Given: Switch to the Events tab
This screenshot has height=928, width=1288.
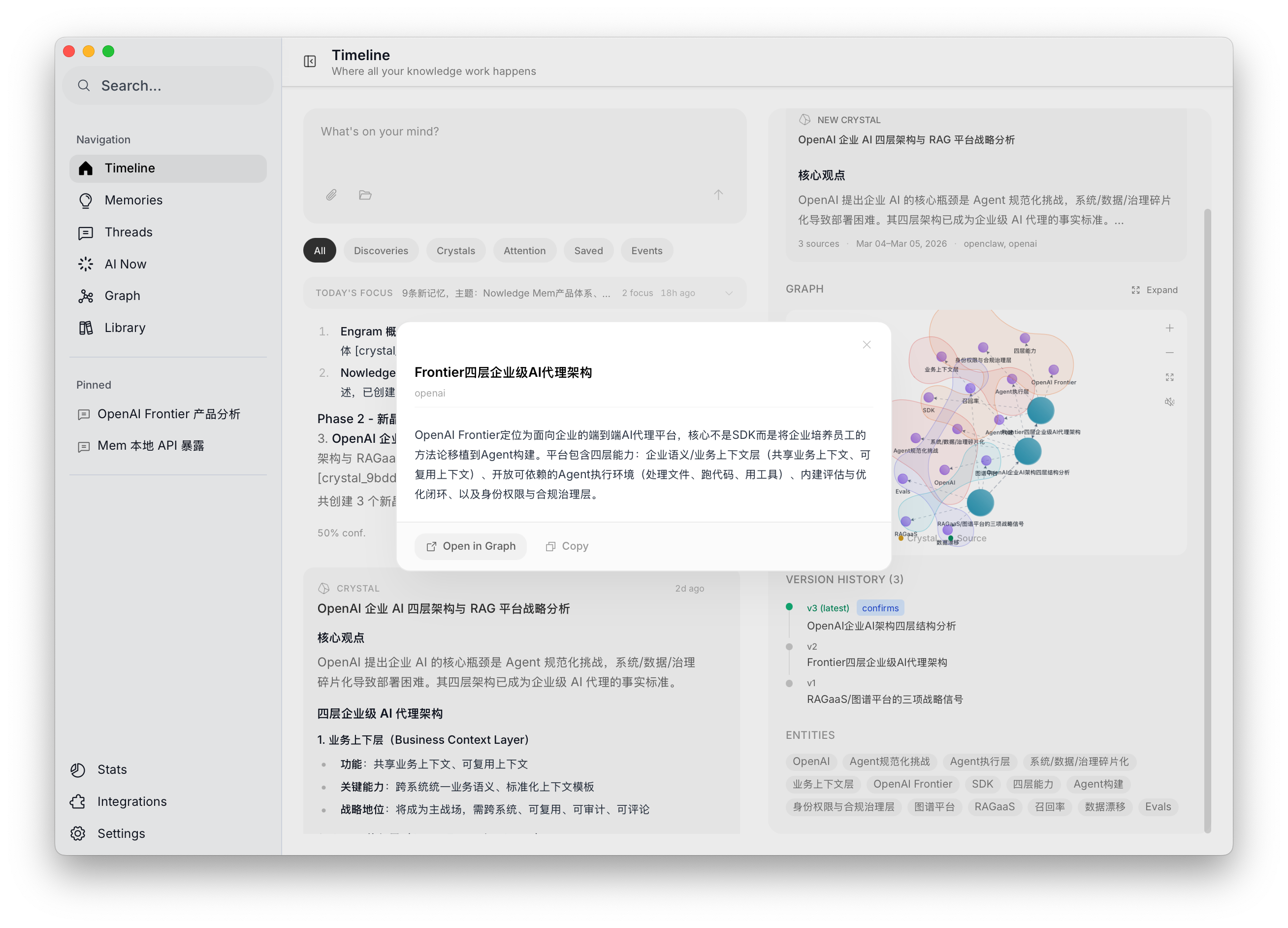Looking at the screenshot, I should pyautogui.click(x=647, y=250).
